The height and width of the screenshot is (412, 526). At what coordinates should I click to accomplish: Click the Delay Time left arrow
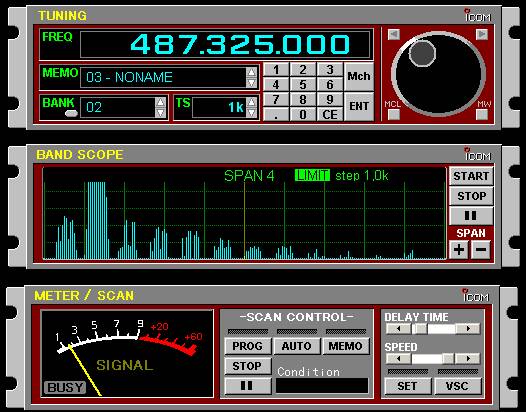point(398,328)
